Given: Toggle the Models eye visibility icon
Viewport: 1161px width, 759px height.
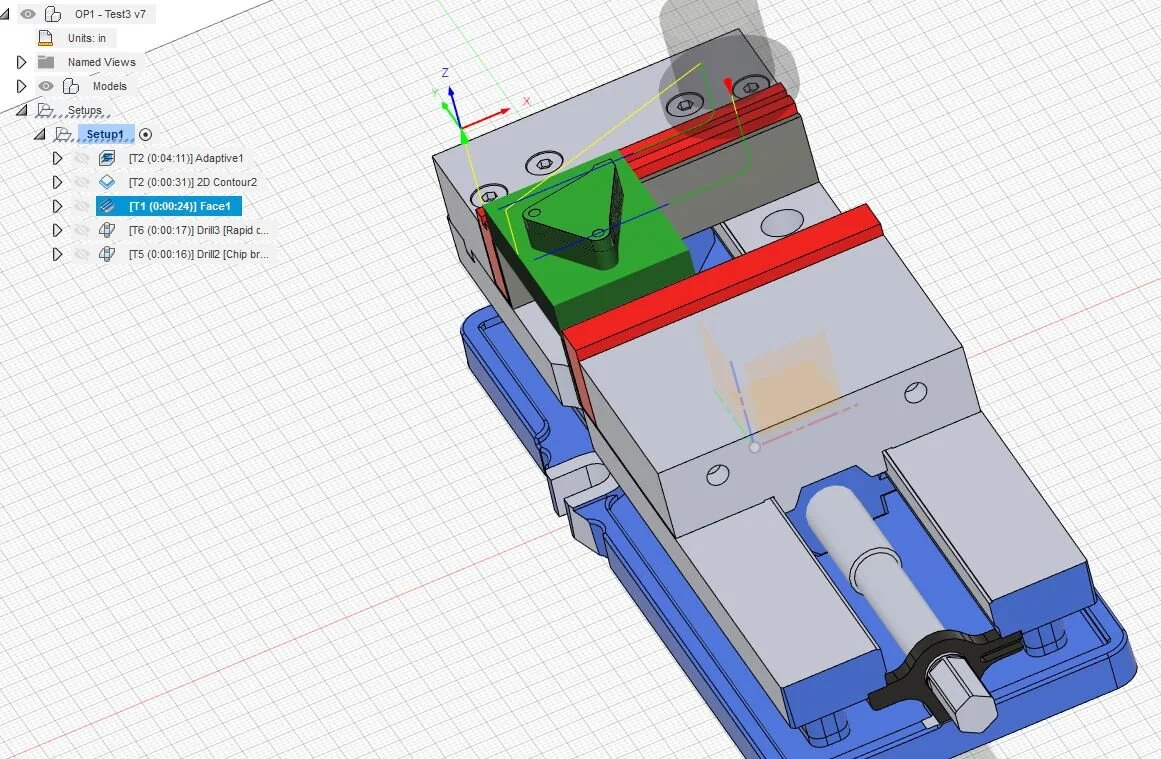Looking at the screenshot, I should pyautogui.click(x=46, y=86).
